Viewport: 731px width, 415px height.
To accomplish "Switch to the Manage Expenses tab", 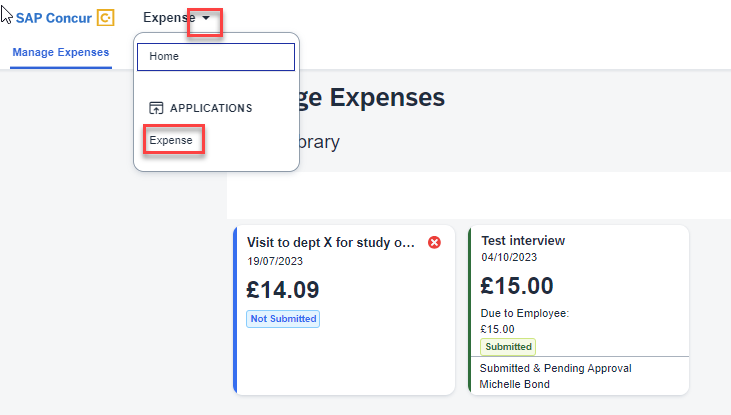I will click(x=61, y=52).
